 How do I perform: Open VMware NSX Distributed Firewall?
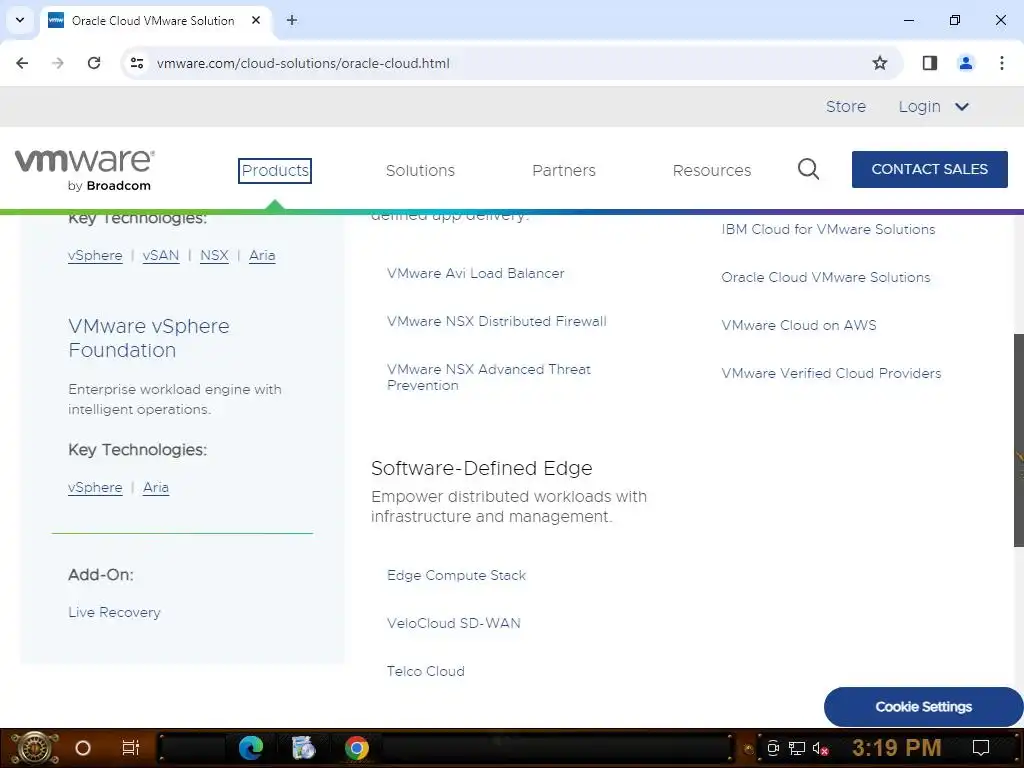coord(496,321)
